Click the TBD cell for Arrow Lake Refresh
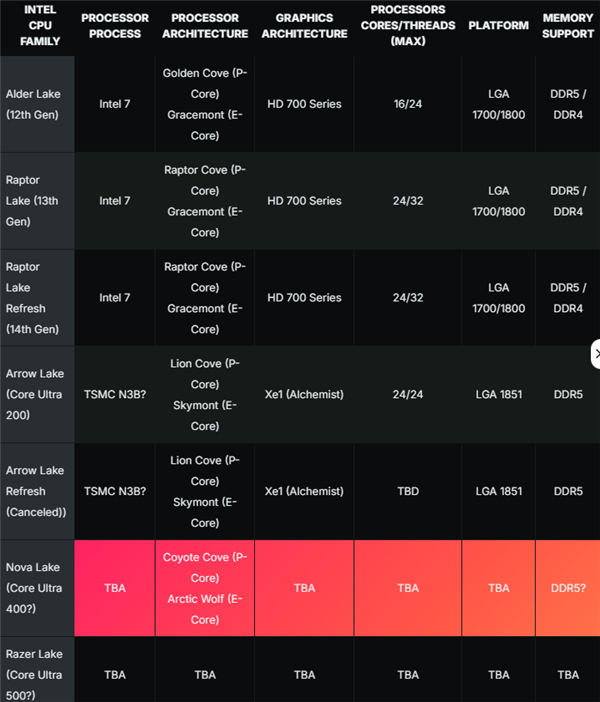This screenshot has height=702, width=600. [x=407, y=491]
